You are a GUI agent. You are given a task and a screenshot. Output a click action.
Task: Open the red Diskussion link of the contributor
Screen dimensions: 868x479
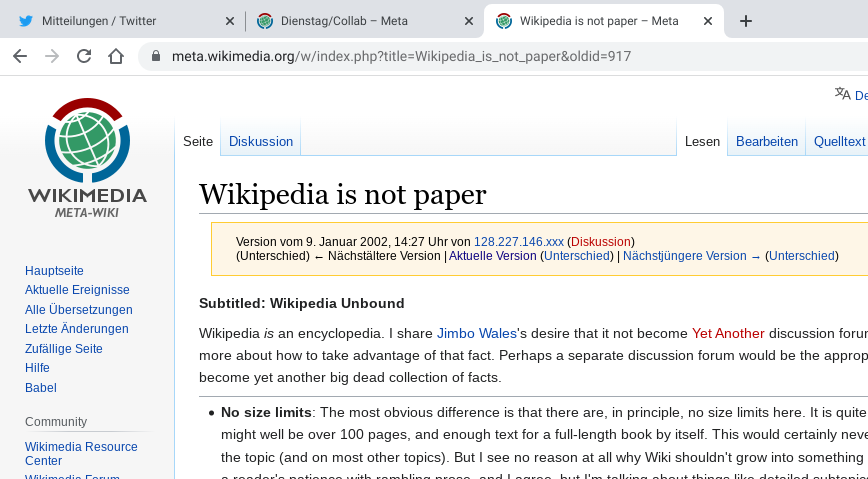click(x=601, y=241)
